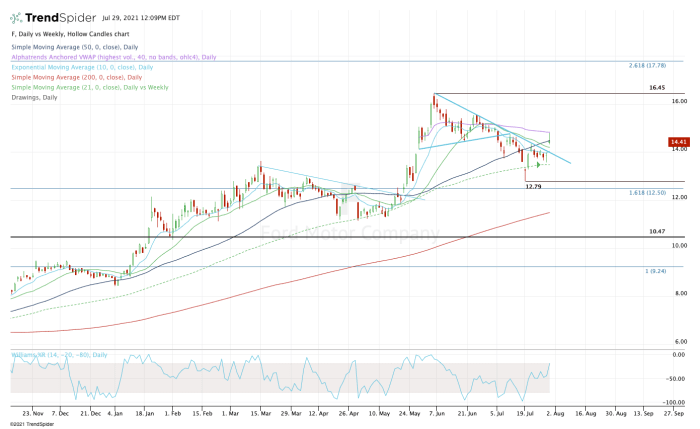The height and width of the screenshot is (429, 700).
Task: Click the TrendSpider copyright text at bottom
Action: pyautogui.click(x=33, y=423)
